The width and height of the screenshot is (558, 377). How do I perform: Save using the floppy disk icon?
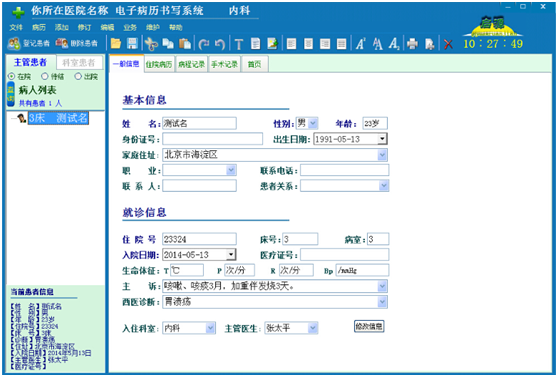pyautogui.click(x=132, y=44)
